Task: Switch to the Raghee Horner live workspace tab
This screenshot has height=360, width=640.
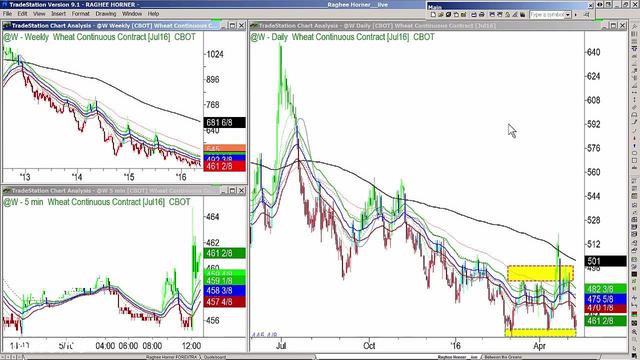Action: 458,357
